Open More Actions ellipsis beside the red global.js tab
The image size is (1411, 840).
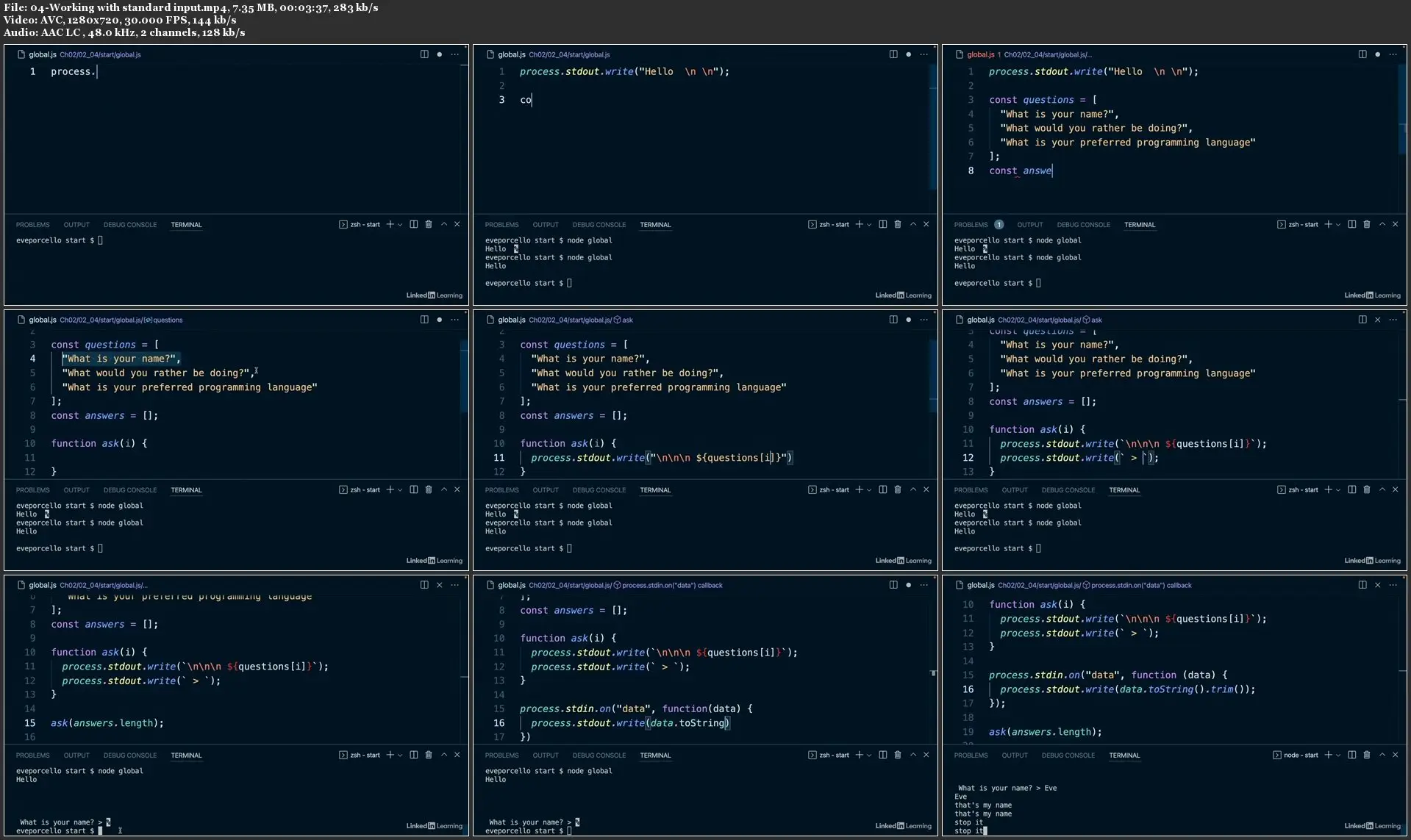[1393, 54]
